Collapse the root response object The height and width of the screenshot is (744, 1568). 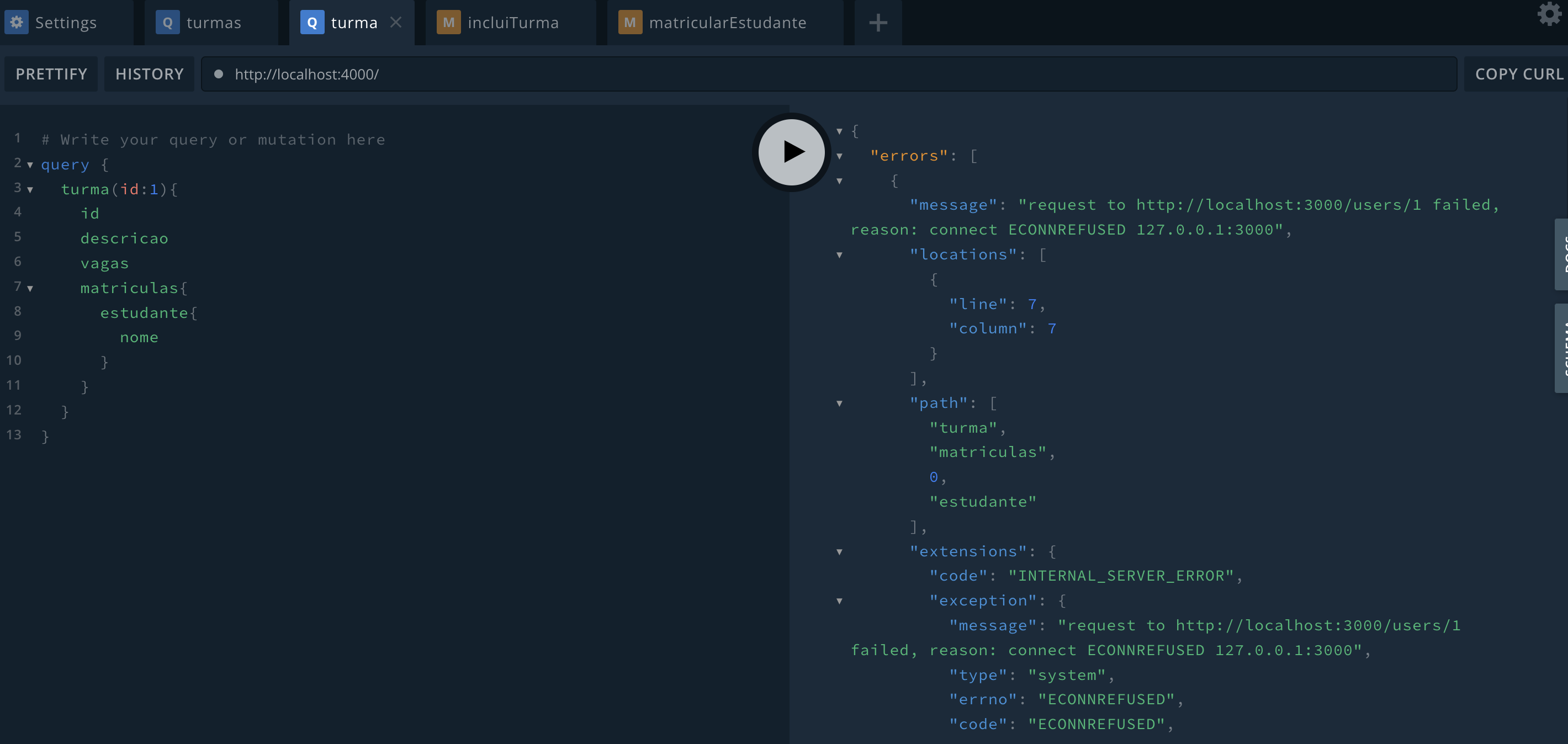(839, 131)
